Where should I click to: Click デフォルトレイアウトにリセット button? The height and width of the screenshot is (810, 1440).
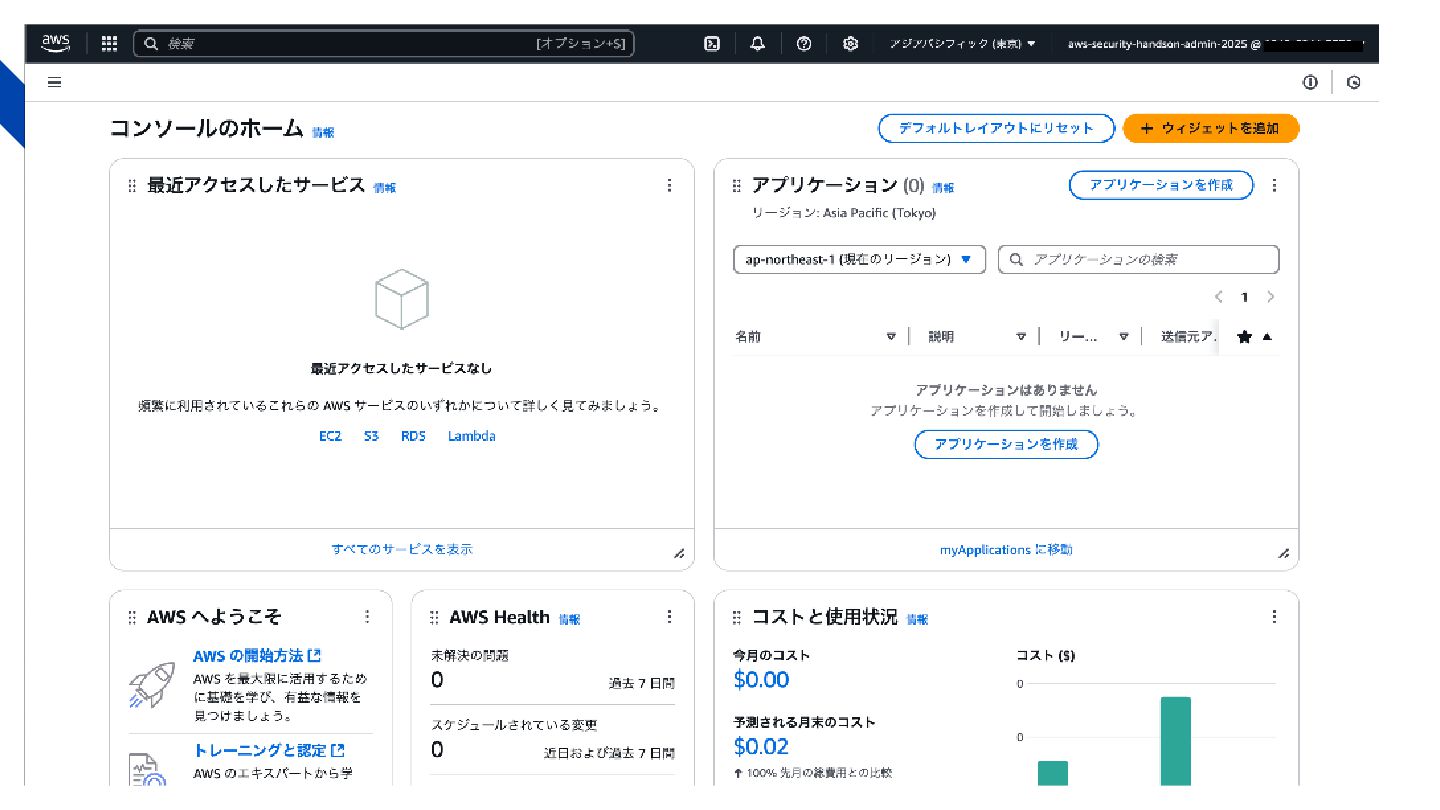(996, 128)
